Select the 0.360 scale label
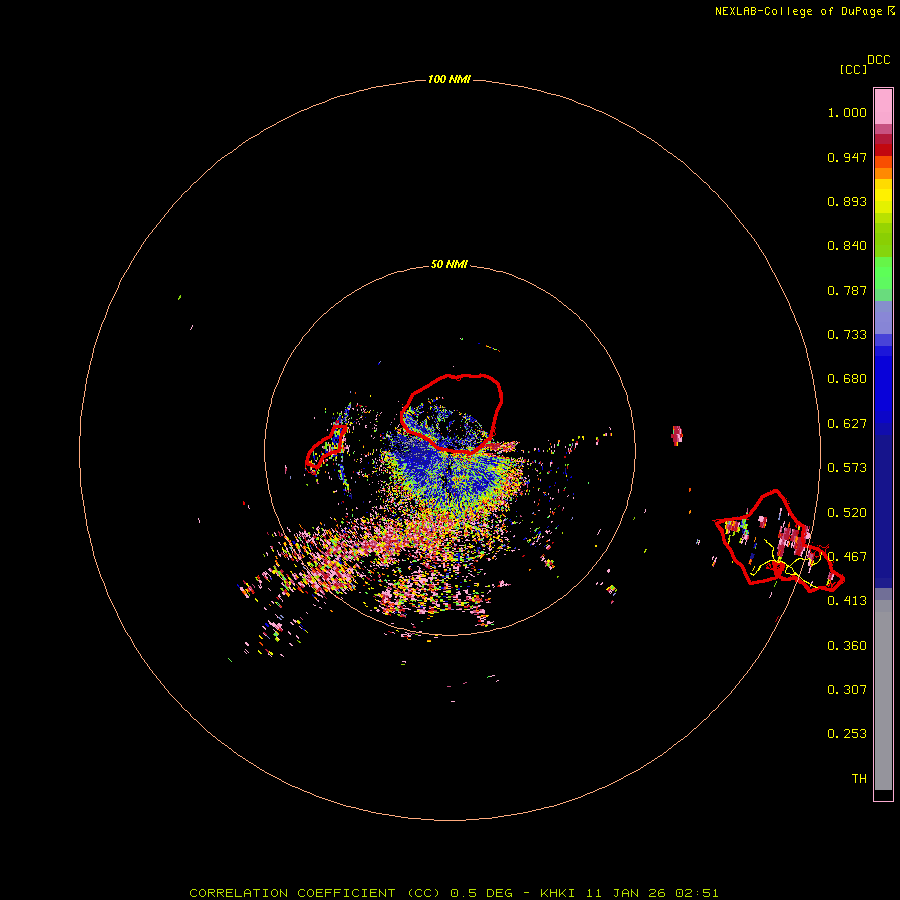Image resolution: width=900 pixels, height=900 pixels. point(847,646)
